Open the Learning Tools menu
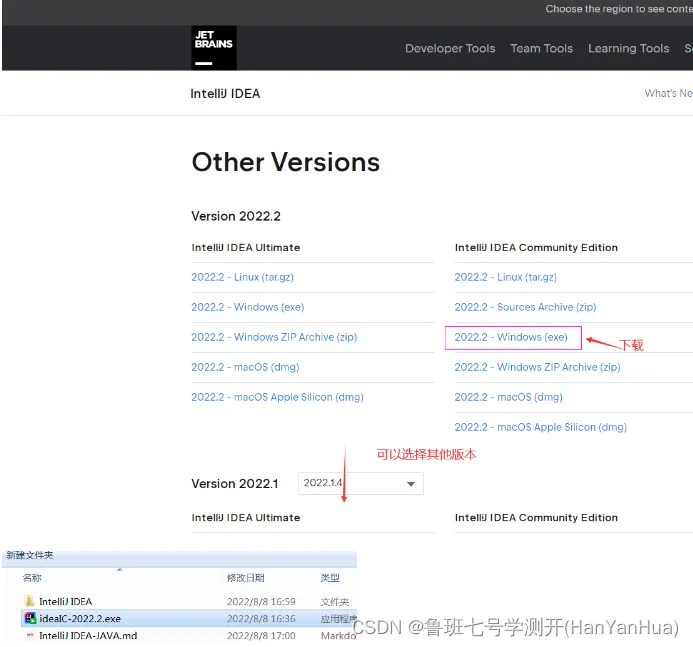The width and height of the screenshot is (693, 647). point(628,48)
